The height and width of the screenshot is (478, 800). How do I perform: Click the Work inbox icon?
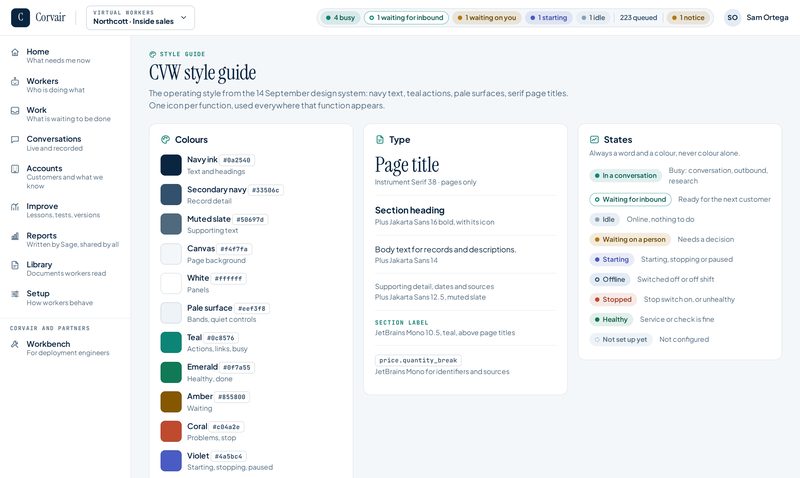15,110
